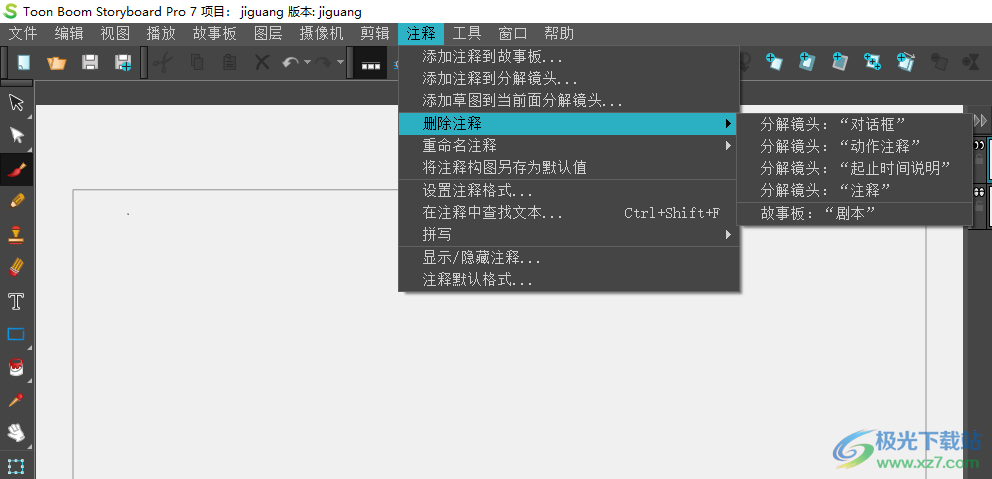Expand the 删除注释 submenu

[569, 123]
